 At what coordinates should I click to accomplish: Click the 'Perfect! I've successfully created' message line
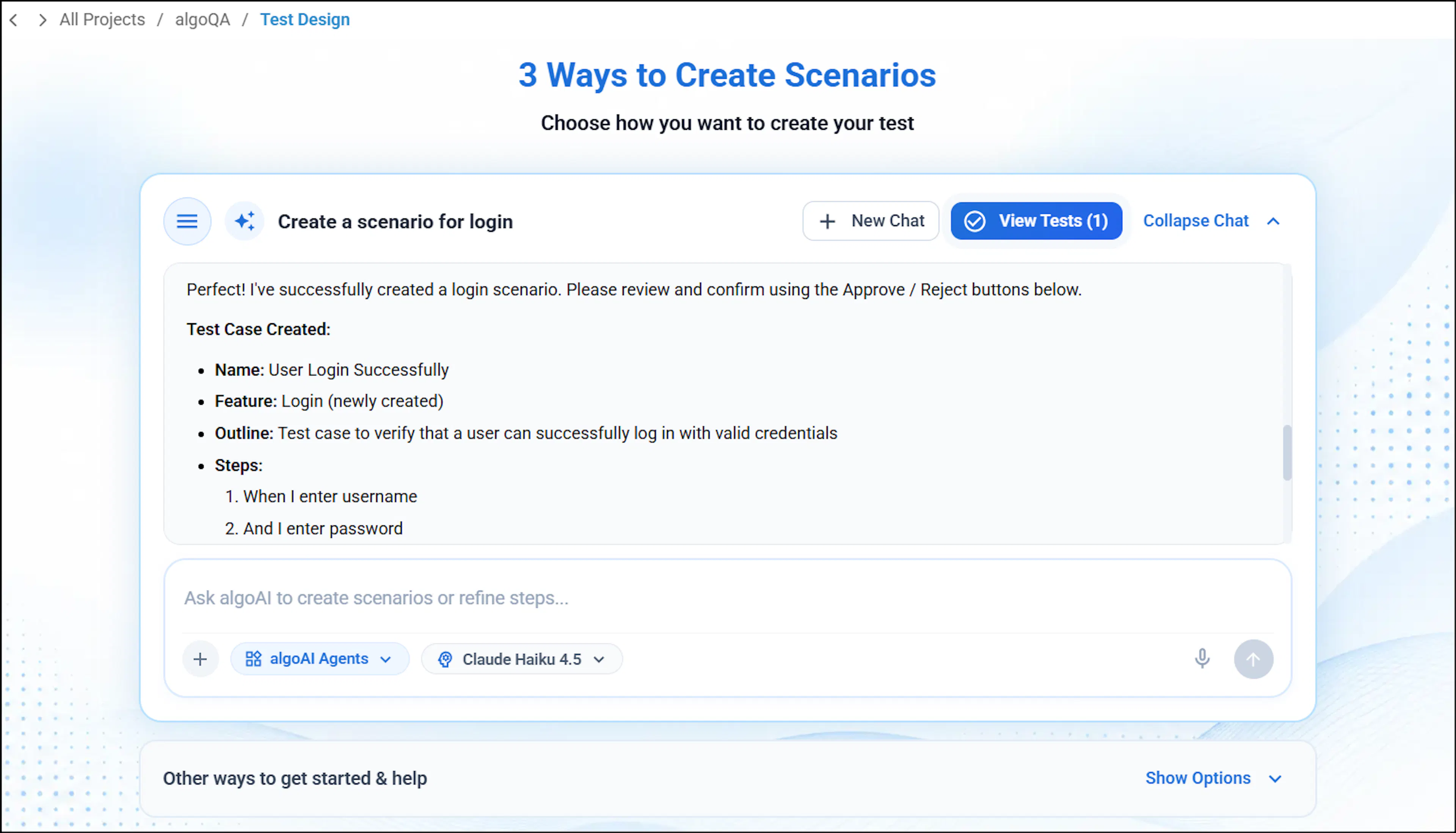tap(634, 289)
